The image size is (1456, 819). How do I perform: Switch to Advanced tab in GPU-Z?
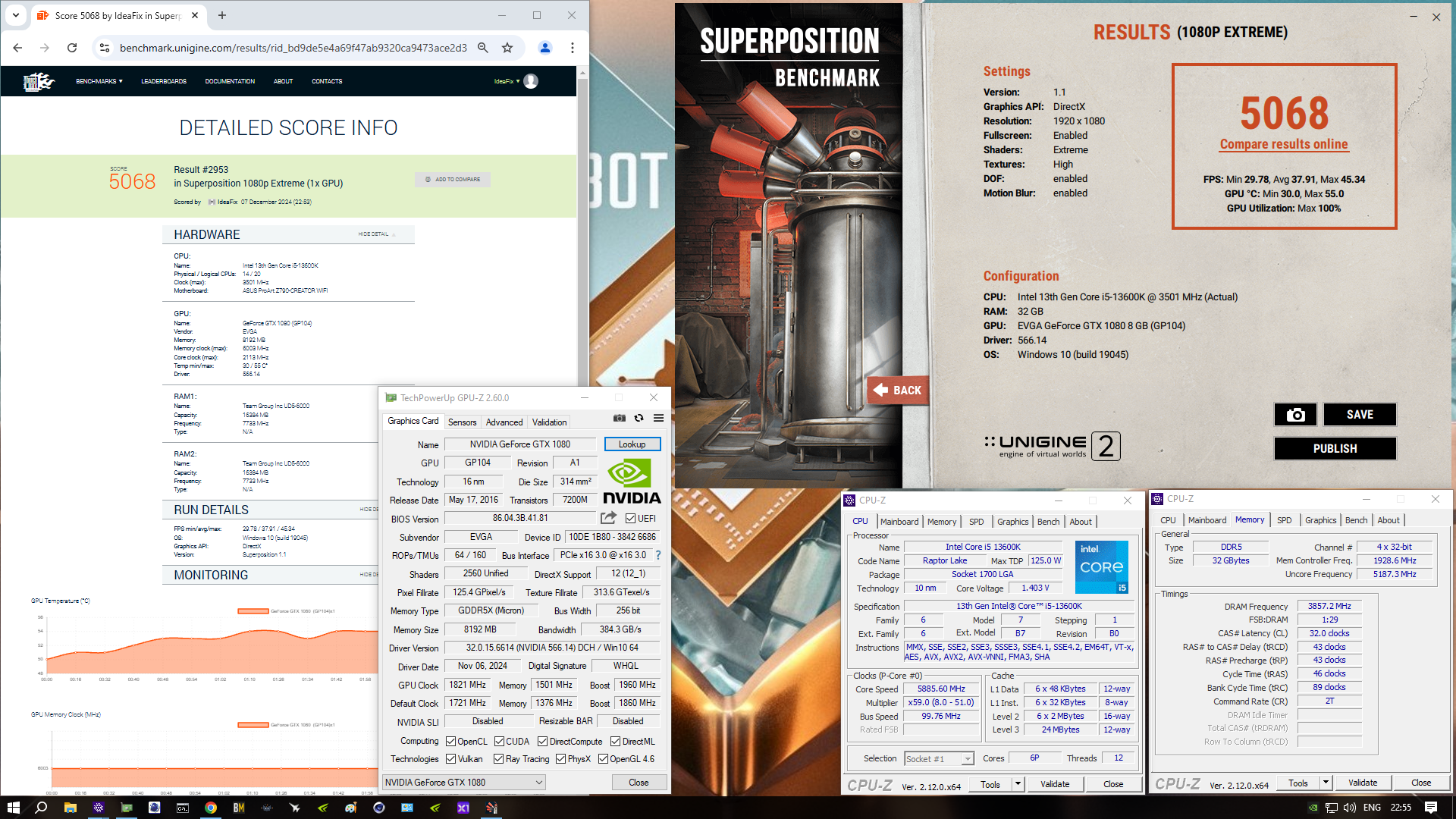[504, 422]
